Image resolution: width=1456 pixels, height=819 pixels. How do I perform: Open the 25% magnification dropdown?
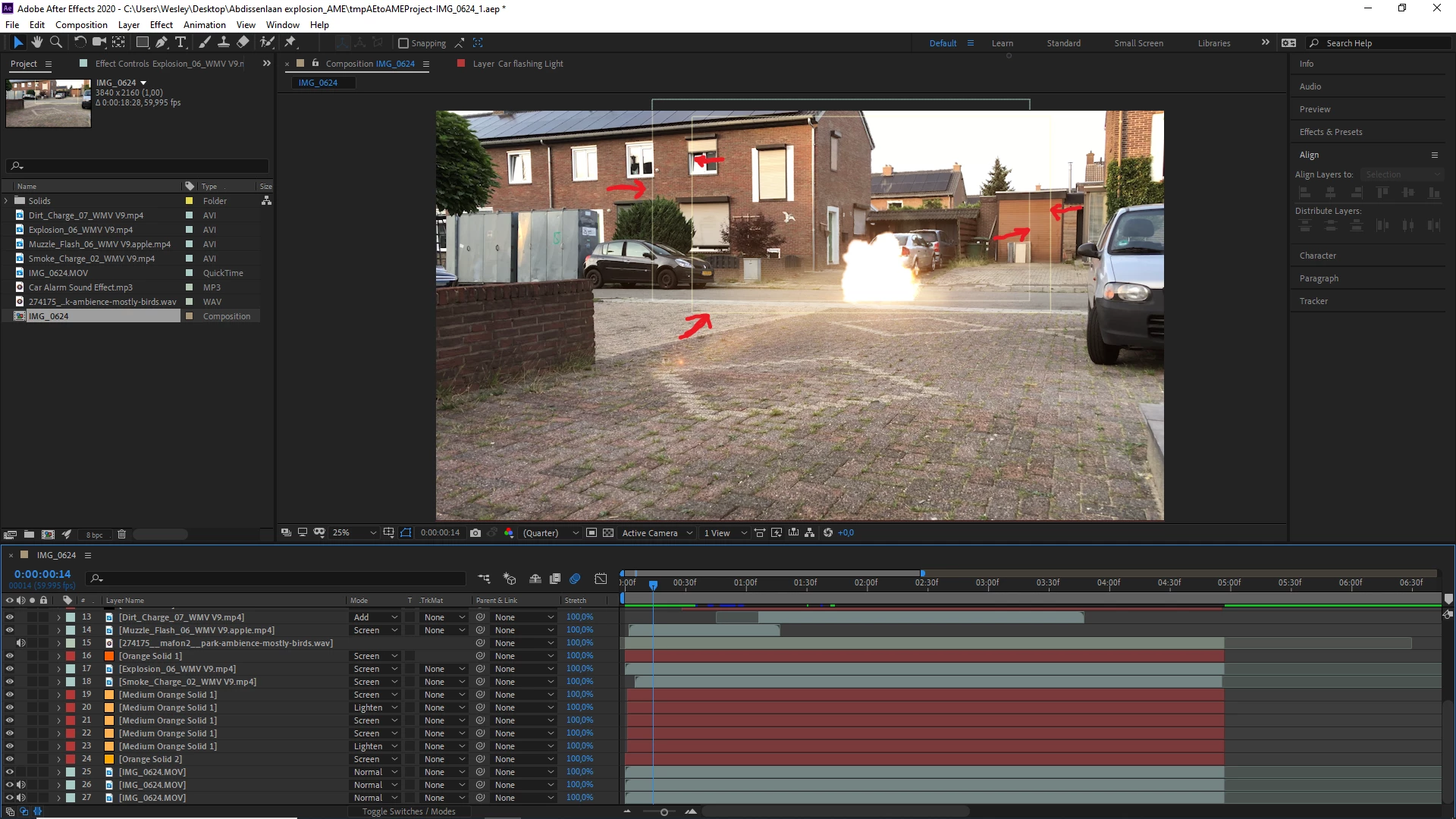click(354, 533)
